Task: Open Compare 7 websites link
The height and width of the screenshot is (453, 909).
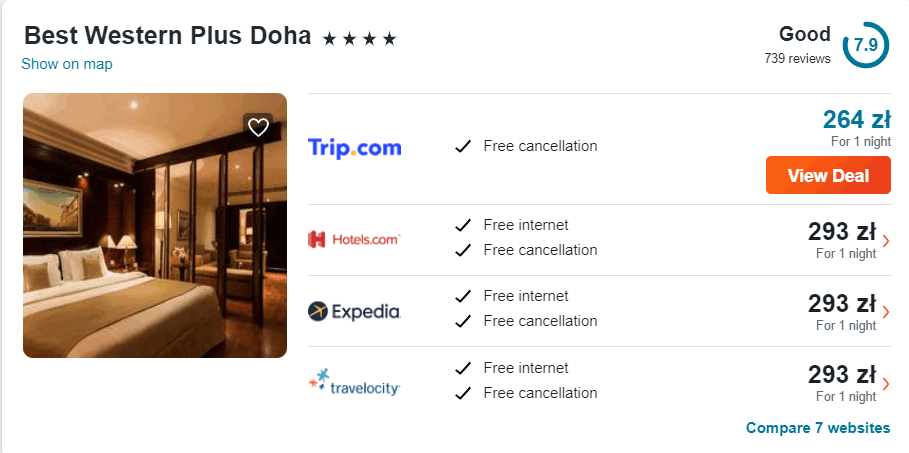Action: (817, 428)
